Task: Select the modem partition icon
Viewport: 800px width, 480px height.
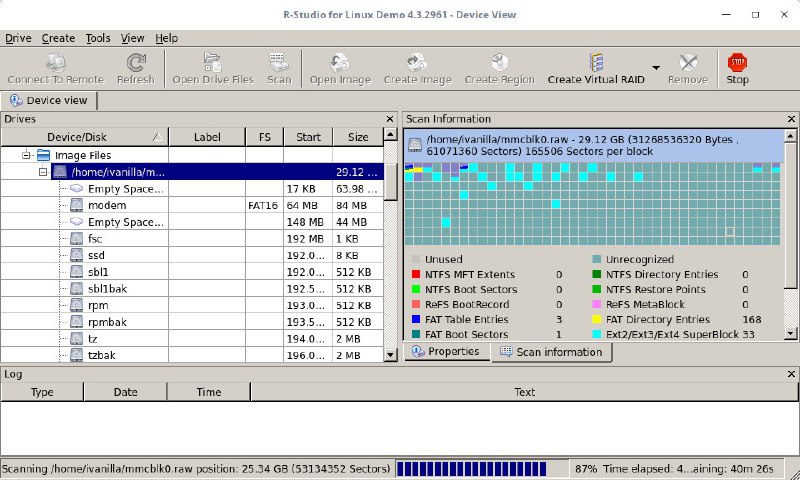Action: tap(77, 205)
